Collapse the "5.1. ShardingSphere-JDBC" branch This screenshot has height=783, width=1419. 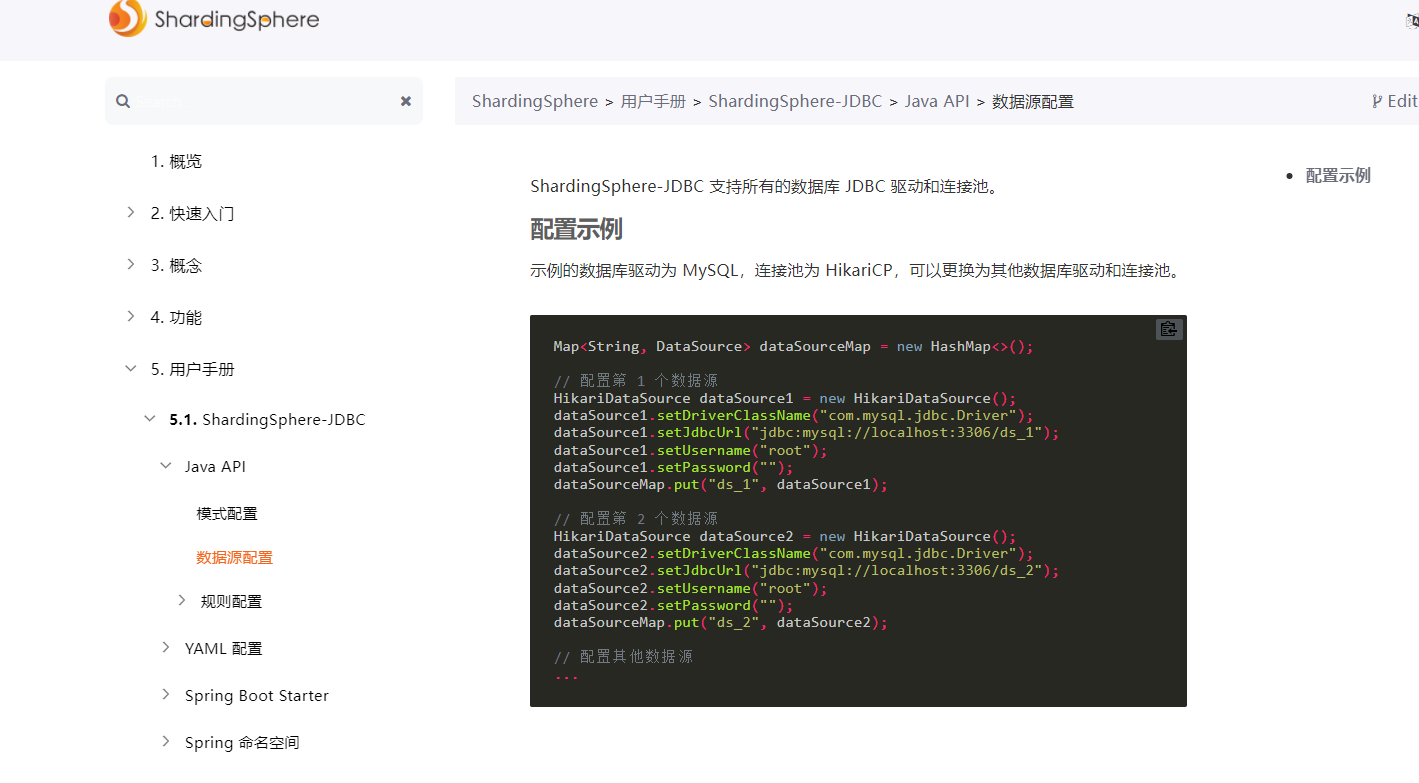click(x=149, y=418)
